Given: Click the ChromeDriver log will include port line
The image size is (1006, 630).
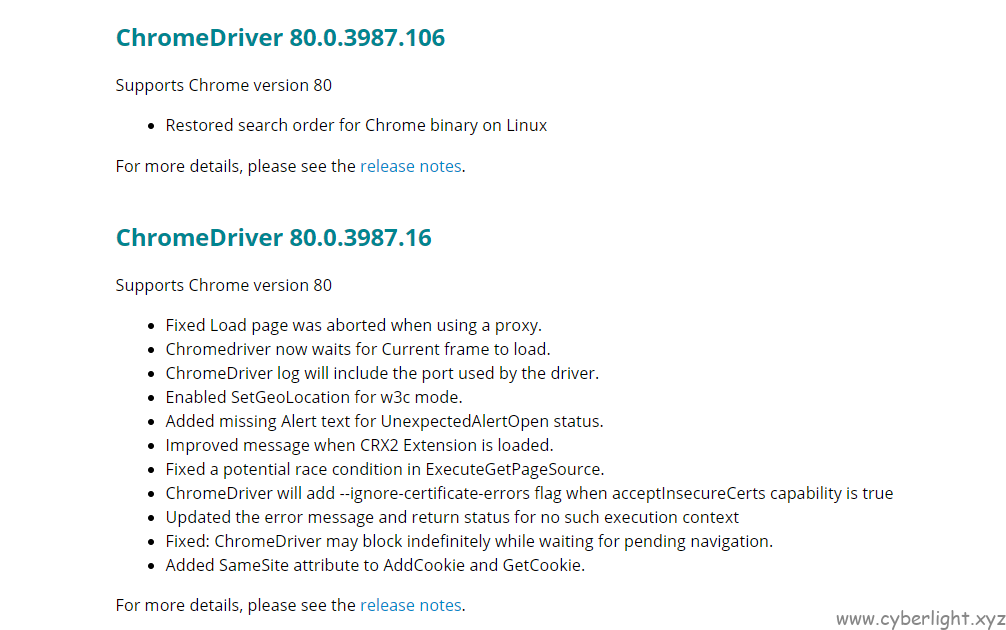Looking at the screenshot, I should [382, 373].
